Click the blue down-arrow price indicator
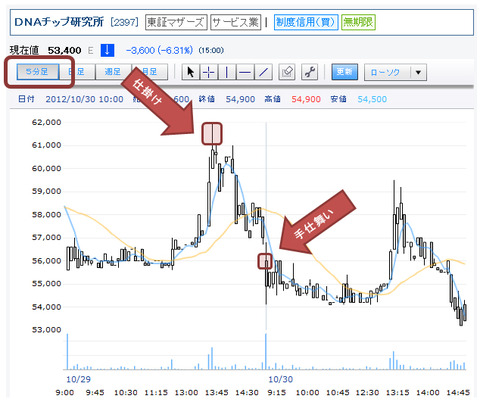The image size is (480, 402). [x=107, y=51]
